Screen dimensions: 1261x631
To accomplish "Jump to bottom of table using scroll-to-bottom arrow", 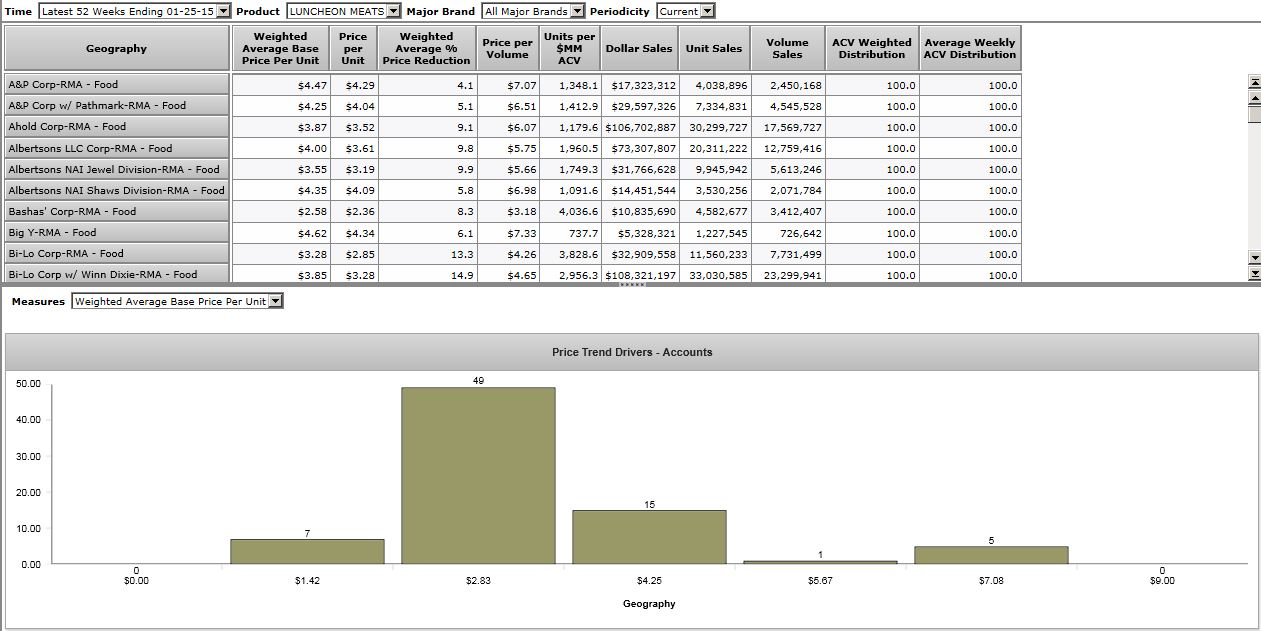I will point(1254,273).
